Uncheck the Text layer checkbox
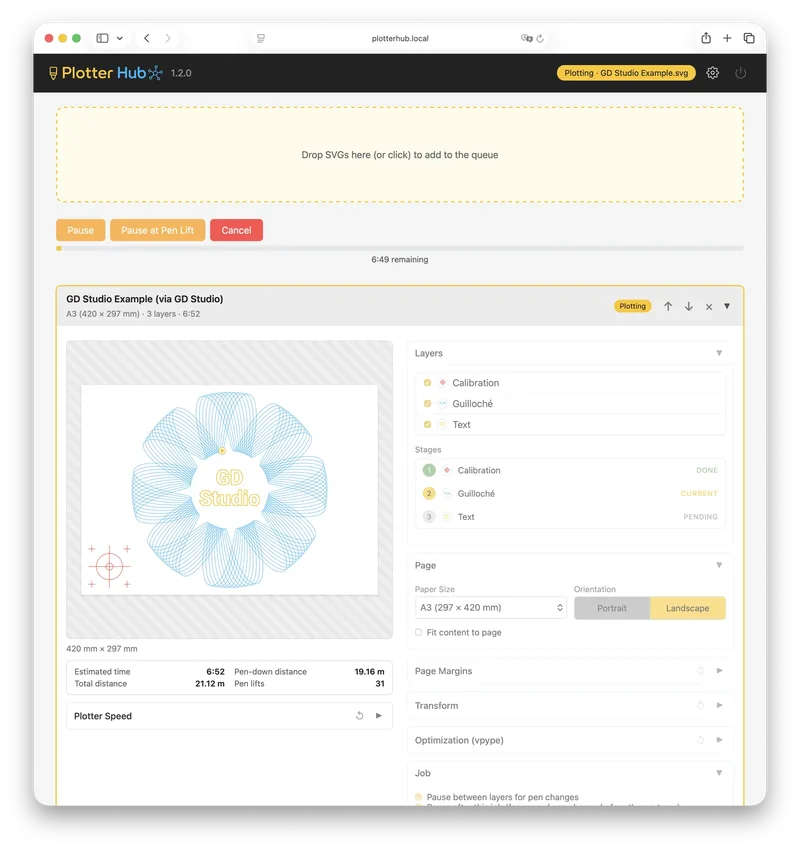This screenshot has width=800, height=850. tap(427, 424)
